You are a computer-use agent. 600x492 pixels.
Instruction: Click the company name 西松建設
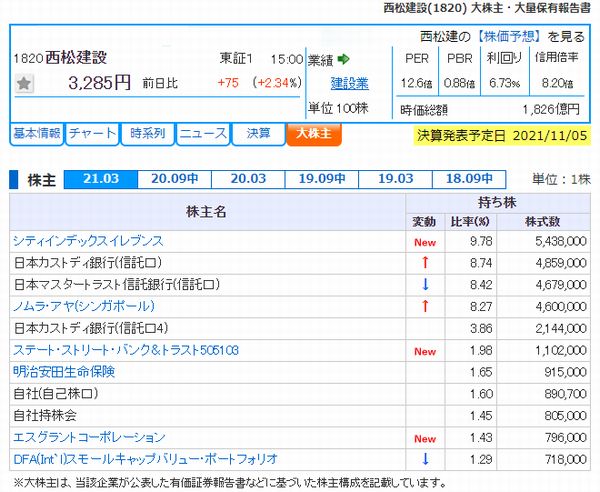point(76,58)
